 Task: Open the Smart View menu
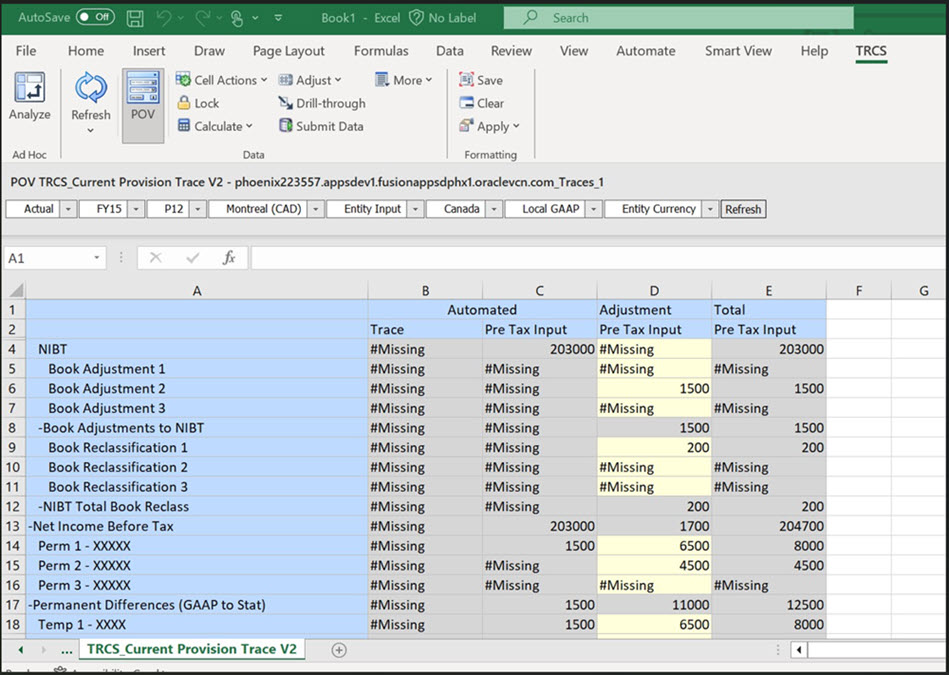click(738, 51)
